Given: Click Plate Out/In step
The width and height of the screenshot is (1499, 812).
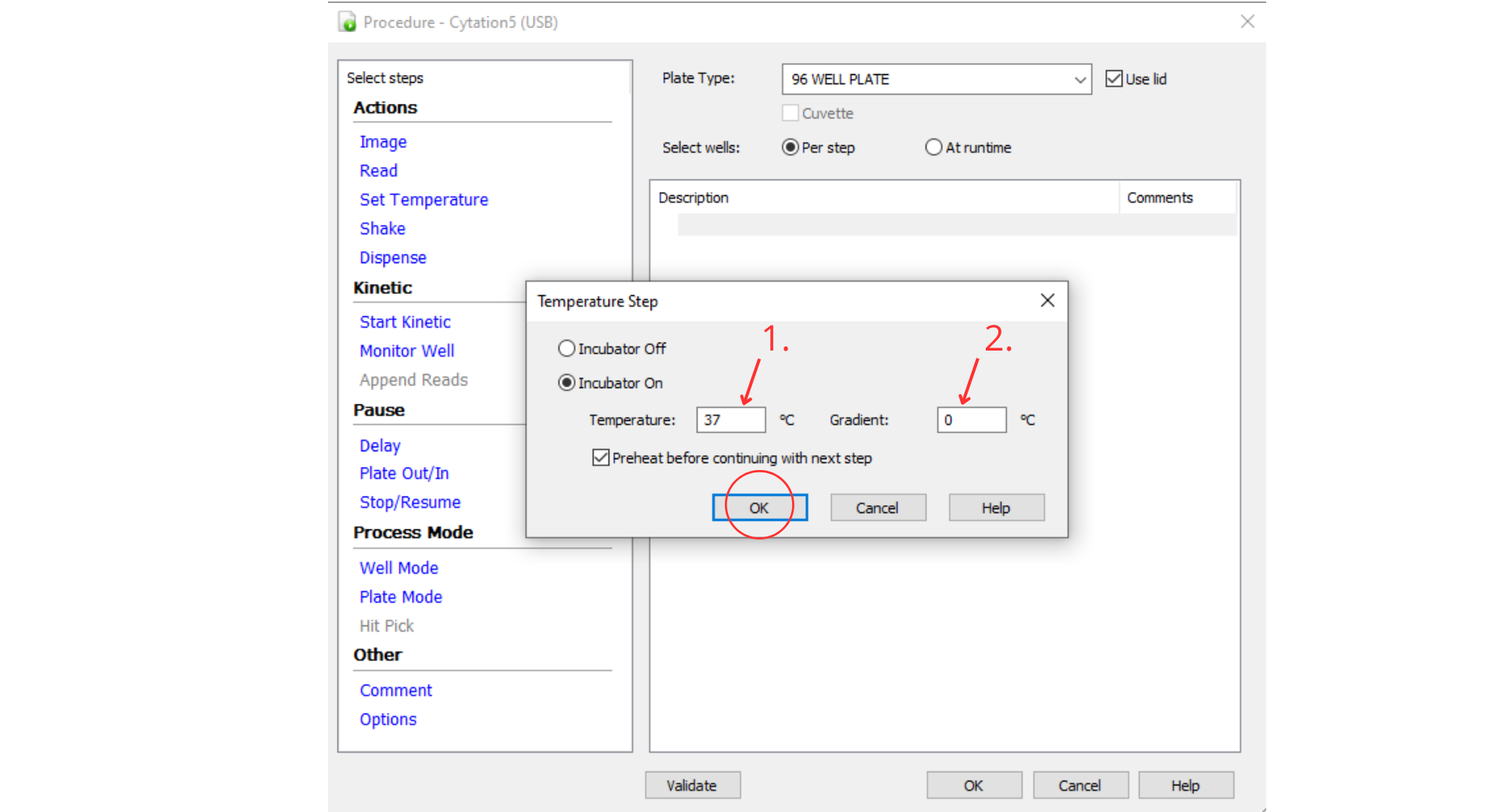Looking at the screenshot, I should (404, 474).
